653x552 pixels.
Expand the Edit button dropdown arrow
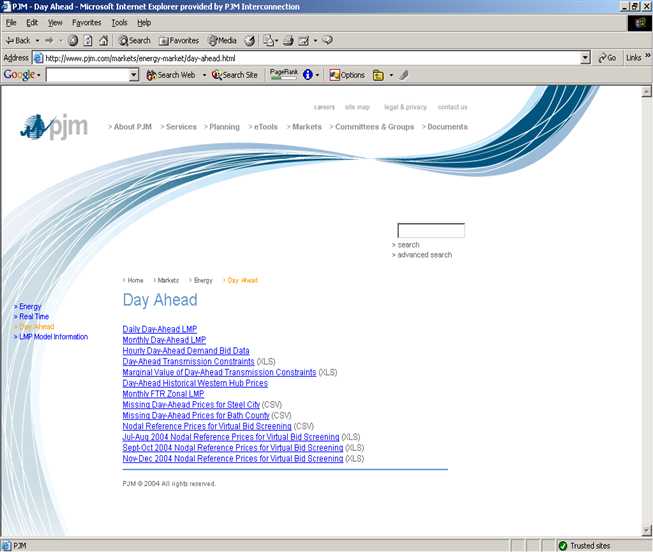(x=315, y=40)
